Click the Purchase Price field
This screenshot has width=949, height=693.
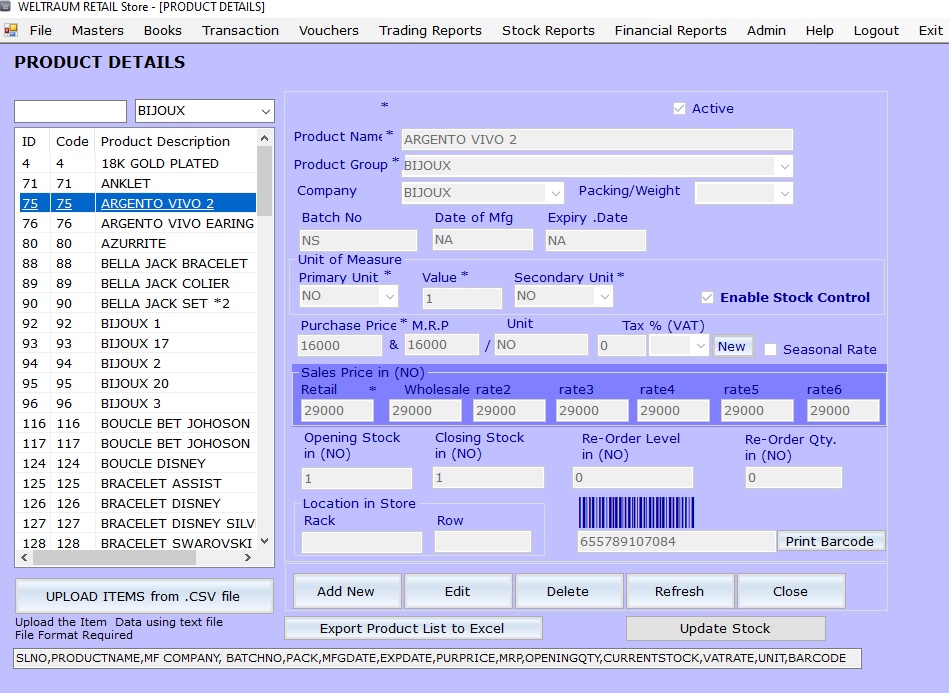[x=340, y=346]
